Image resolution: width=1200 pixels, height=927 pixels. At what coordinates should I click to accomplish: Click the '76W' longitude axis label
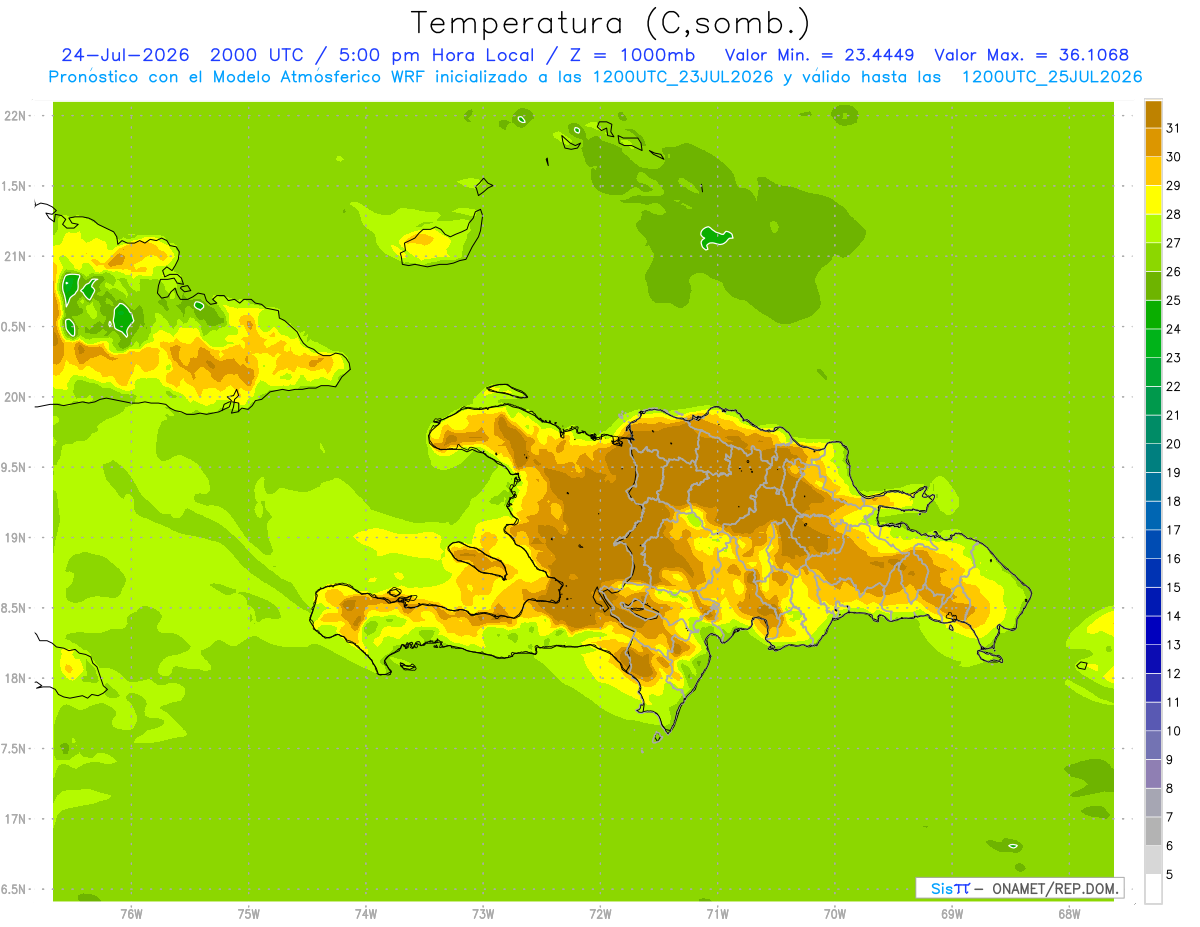[x=131, y=914]
